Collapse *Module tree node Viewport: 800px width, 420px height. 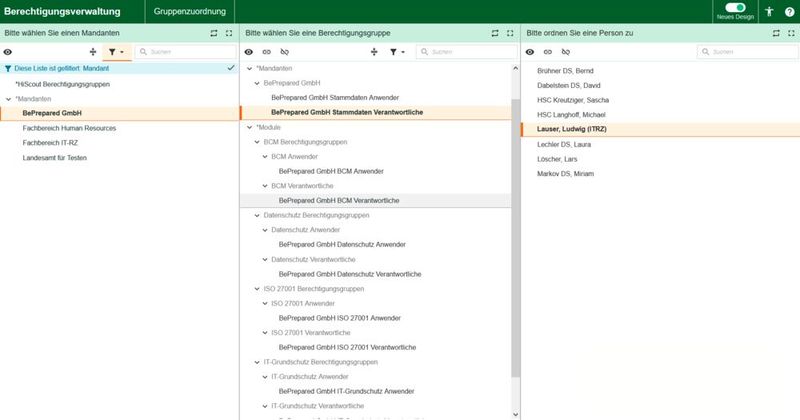click(x=249, y=128)
